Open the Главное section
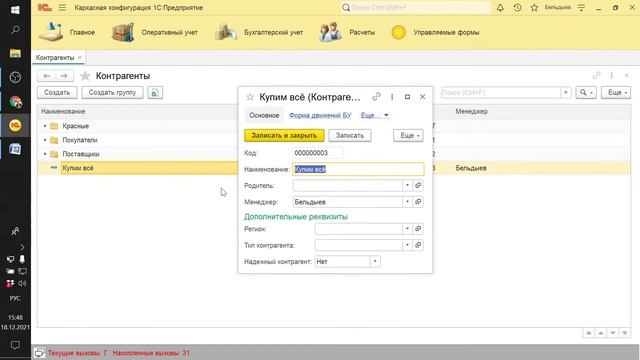 coord(67,32)
